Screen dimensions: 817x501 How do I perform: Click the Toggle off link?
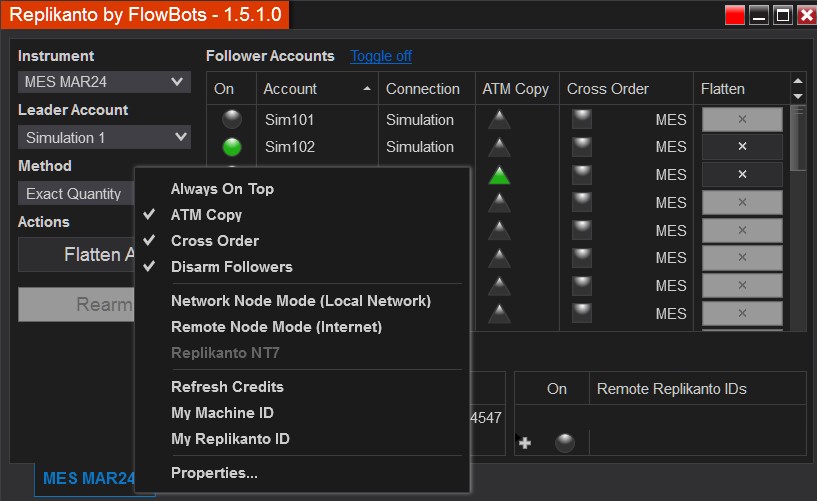(381, 56)
